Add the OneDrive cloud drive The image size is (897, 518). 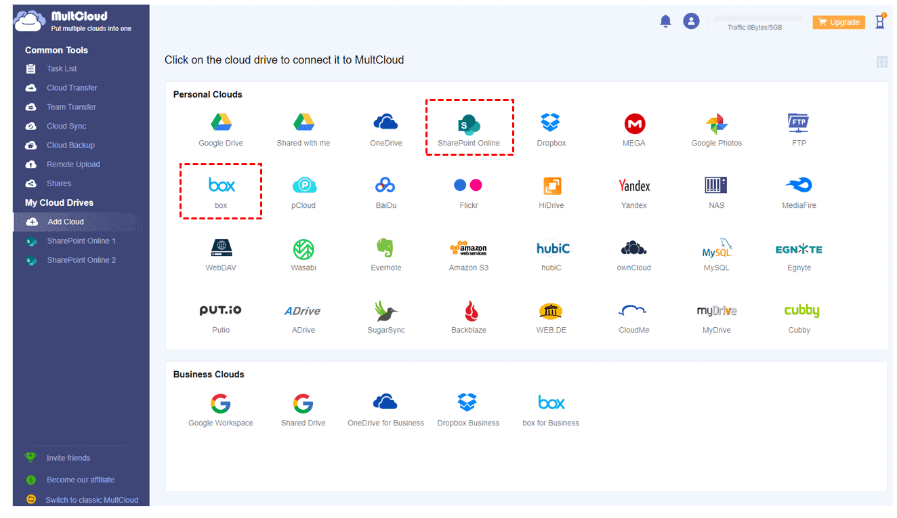coord(386,122)
